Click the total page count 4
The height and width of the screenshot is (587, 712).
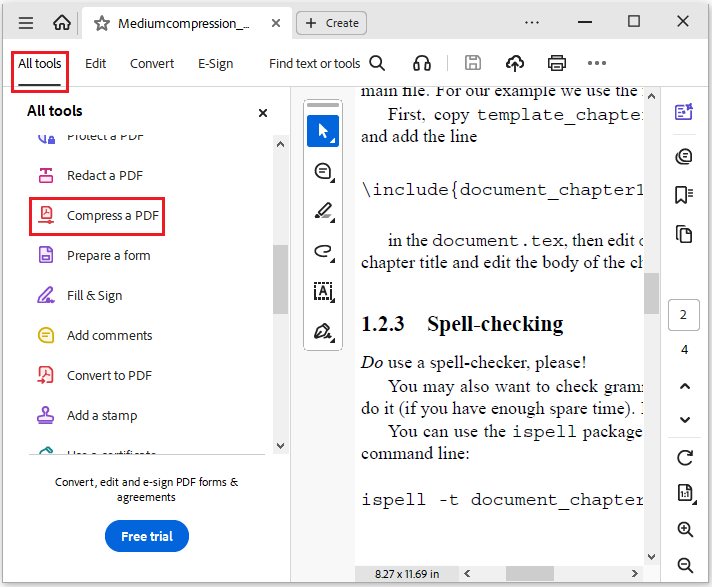click(684, 350)
